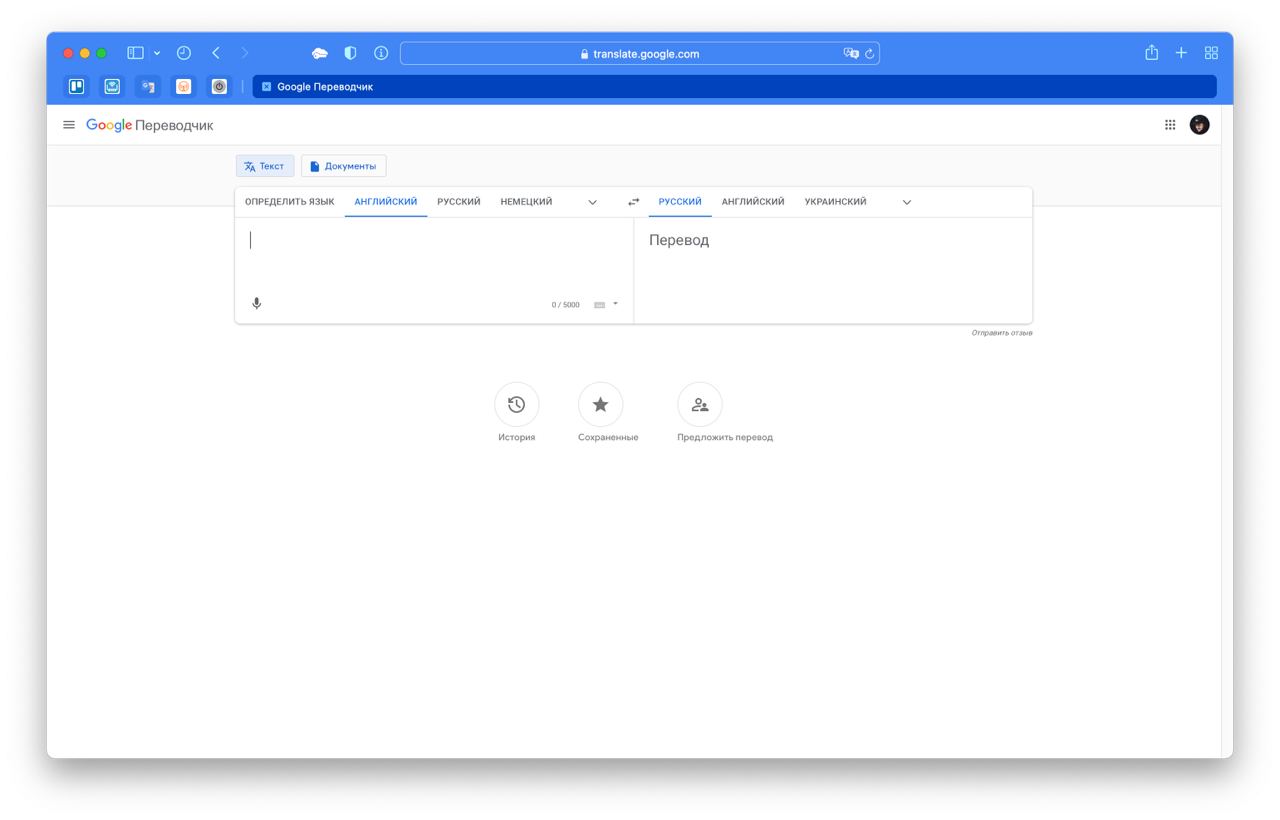Open Safari history clock button
This screenshot has width=1280, height=820.
[x=184, y=53]
